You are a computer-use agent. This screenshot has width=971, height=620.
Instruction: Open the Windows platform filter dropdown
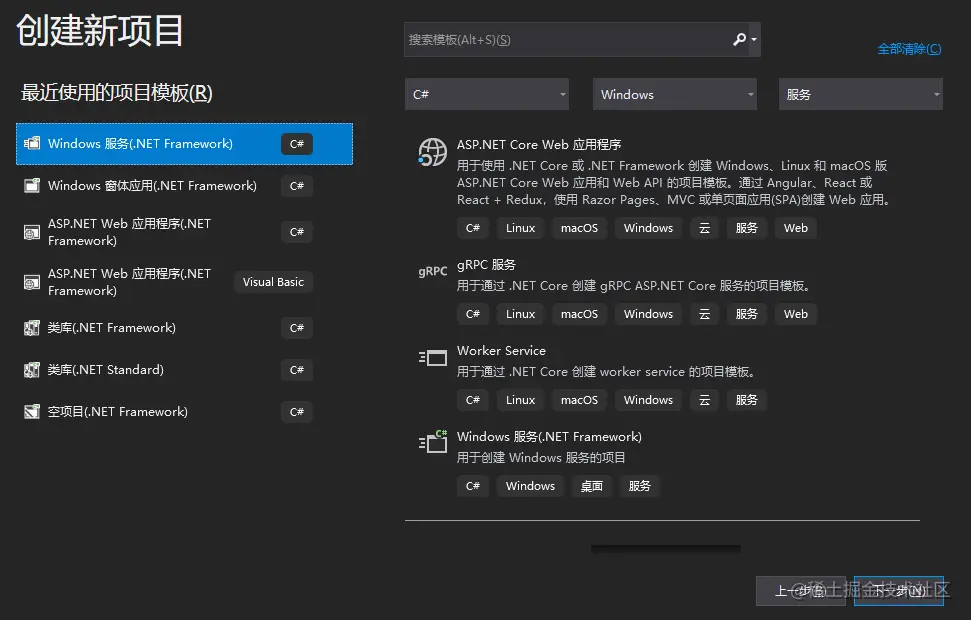[674, 94]
